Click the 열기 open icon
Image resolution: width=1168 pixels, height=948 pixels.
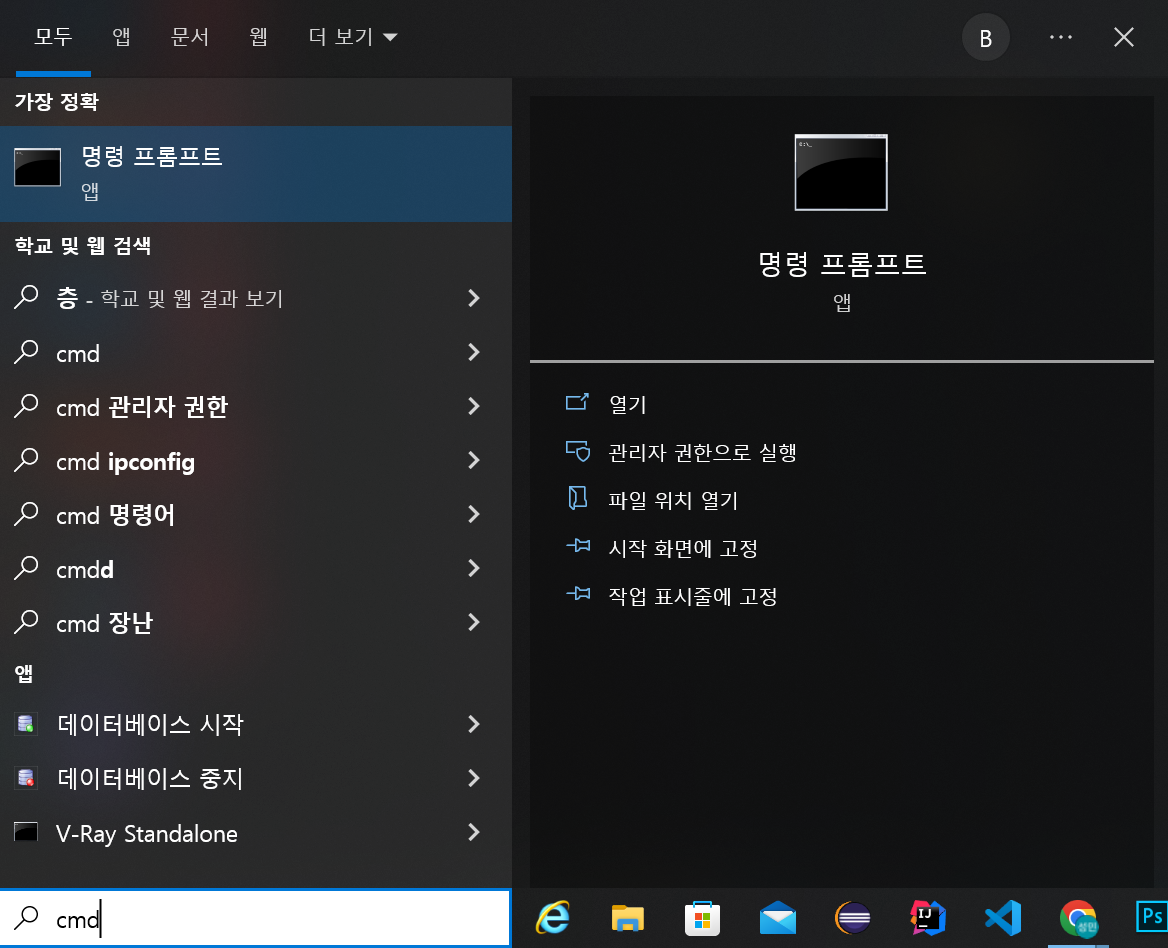[x=577, y=402]
